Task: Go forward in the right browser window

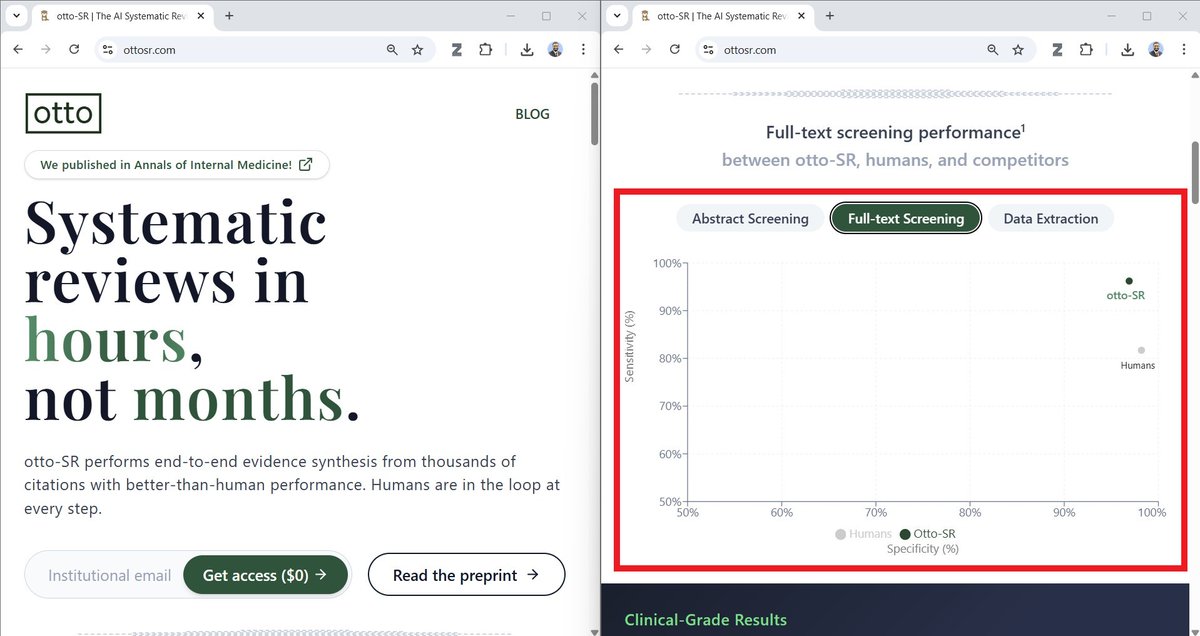Action: point(646,50)
